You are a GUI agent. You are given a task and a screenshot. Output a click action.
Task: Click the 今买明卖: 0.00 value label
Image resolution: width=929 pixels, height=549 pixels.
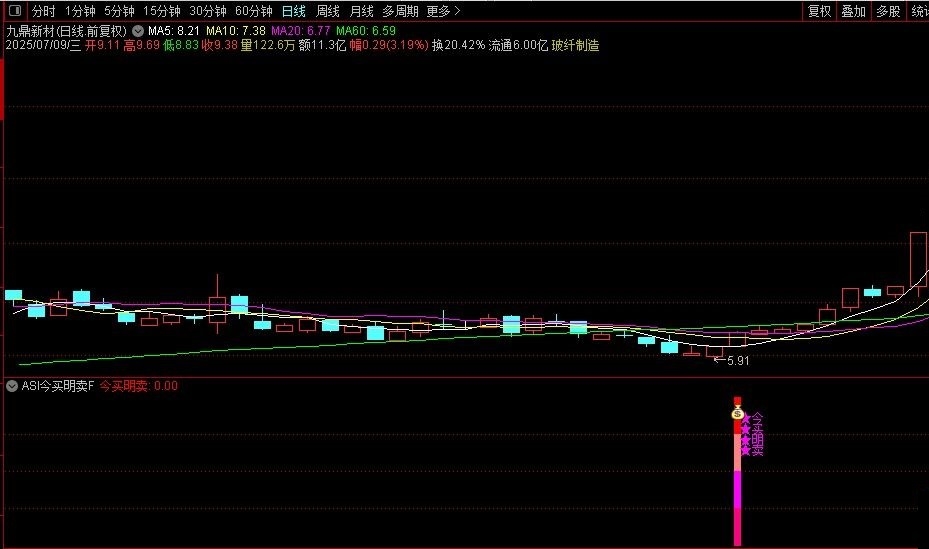pyautogui.click(x=139, y=386)
